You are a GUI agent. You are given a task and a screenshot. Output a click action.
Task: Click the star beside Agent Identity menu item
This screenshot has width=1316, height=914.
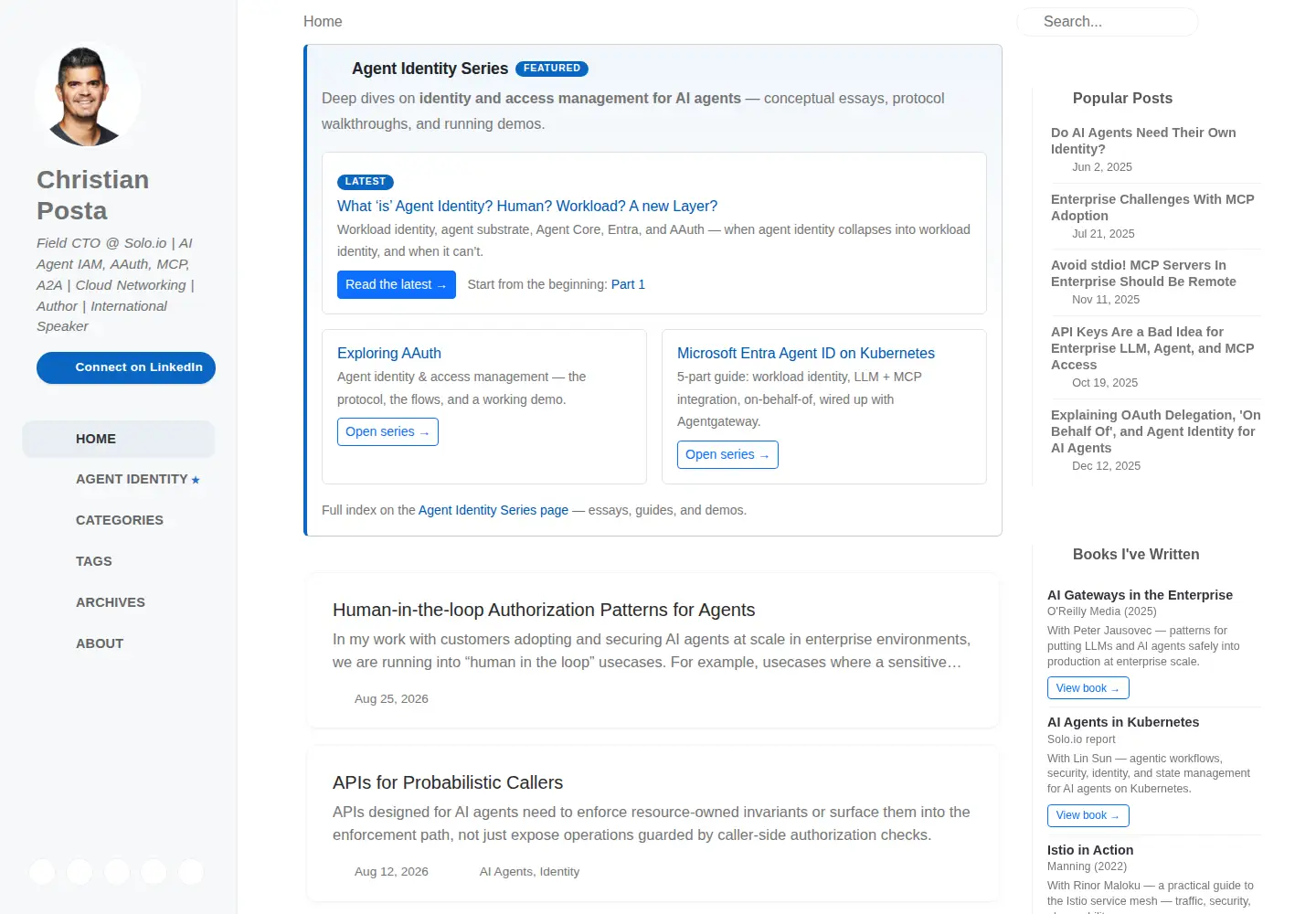pos(196,480)
